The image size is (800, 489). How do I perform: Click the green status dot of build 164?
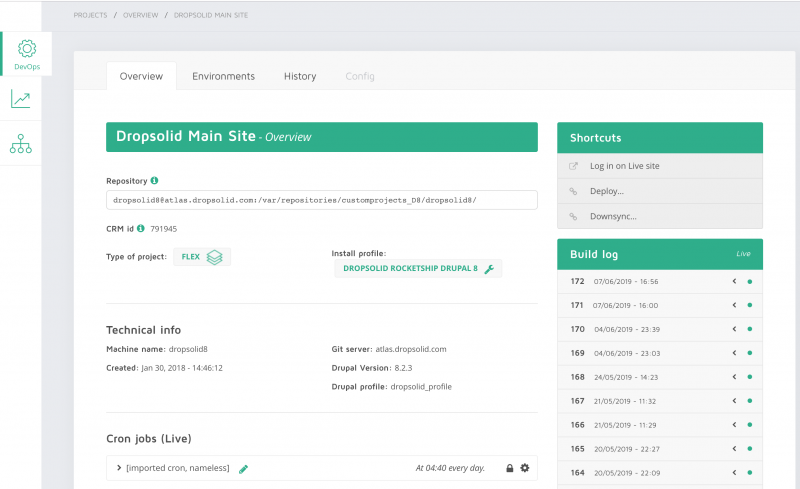click(x=749, y=473)
